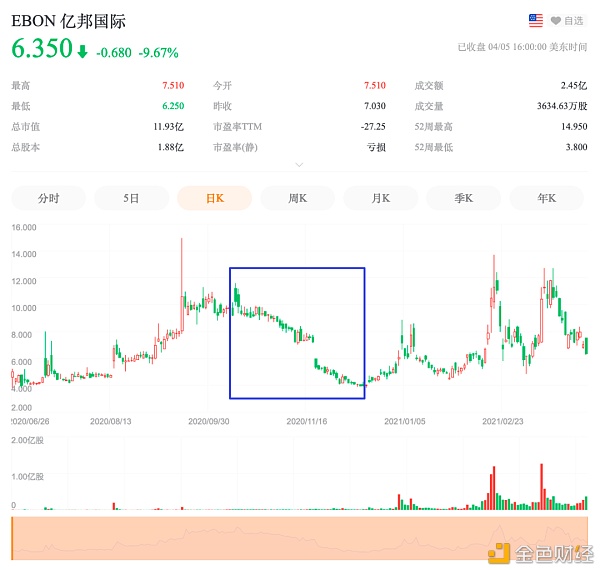Image resolution: width=600 pixels, height=570 pixels.
Task: Click the price down arrow icon
Action: point(82,51)
